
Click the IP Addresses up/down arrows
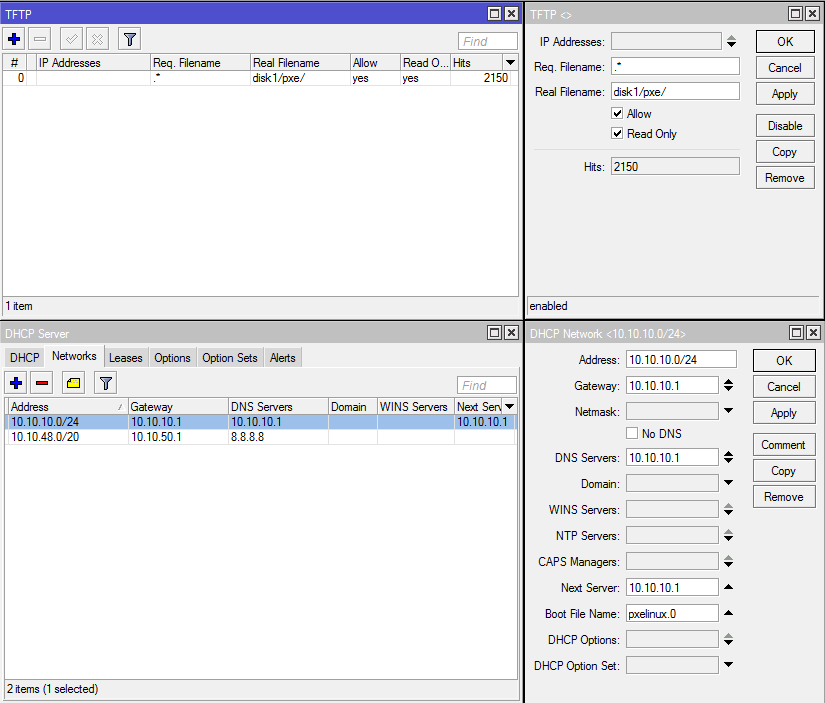coord(731,41)
